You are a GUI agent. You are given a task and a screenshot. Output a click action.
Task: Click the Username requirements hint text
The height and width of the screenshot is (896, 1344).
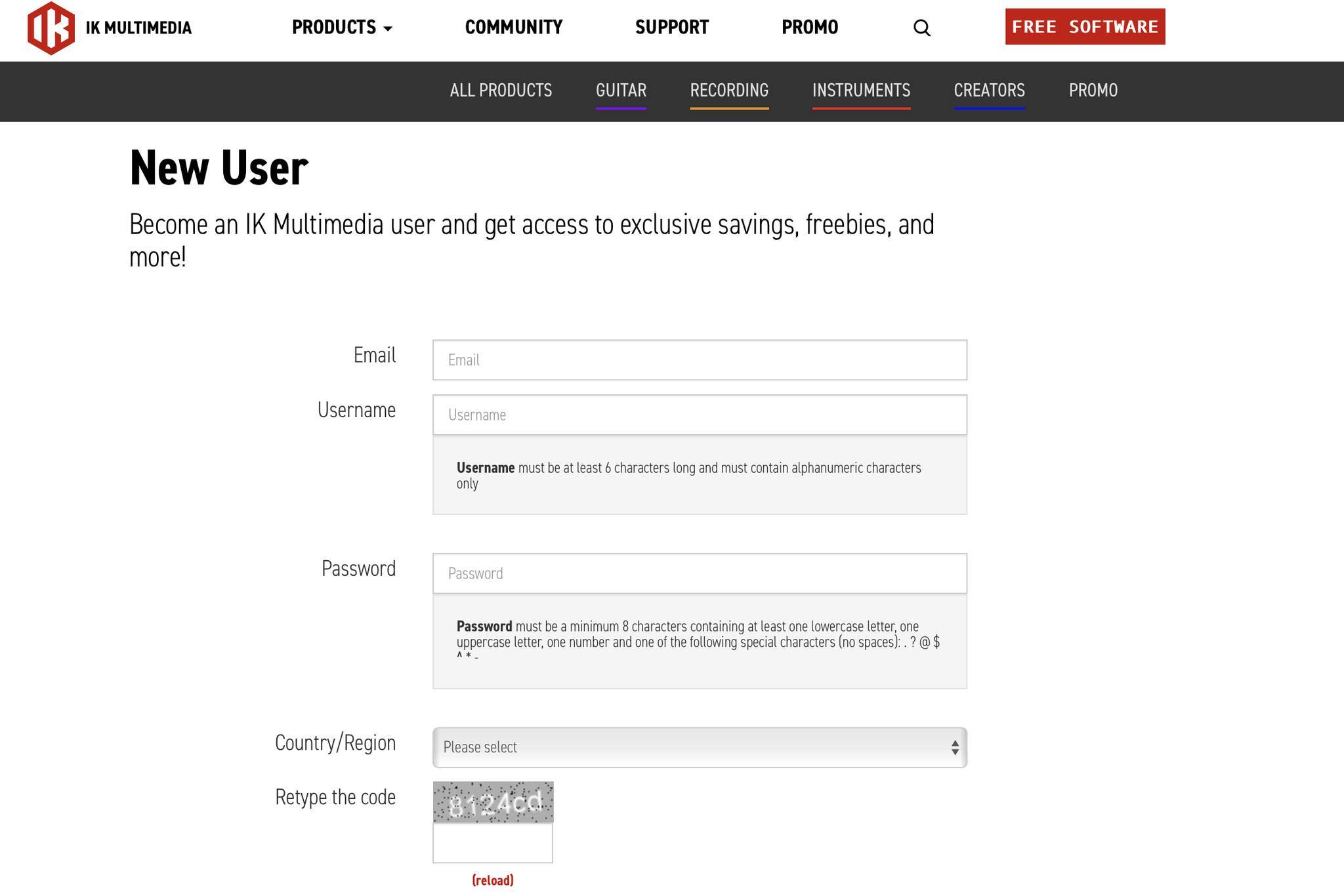click(689, 476)
